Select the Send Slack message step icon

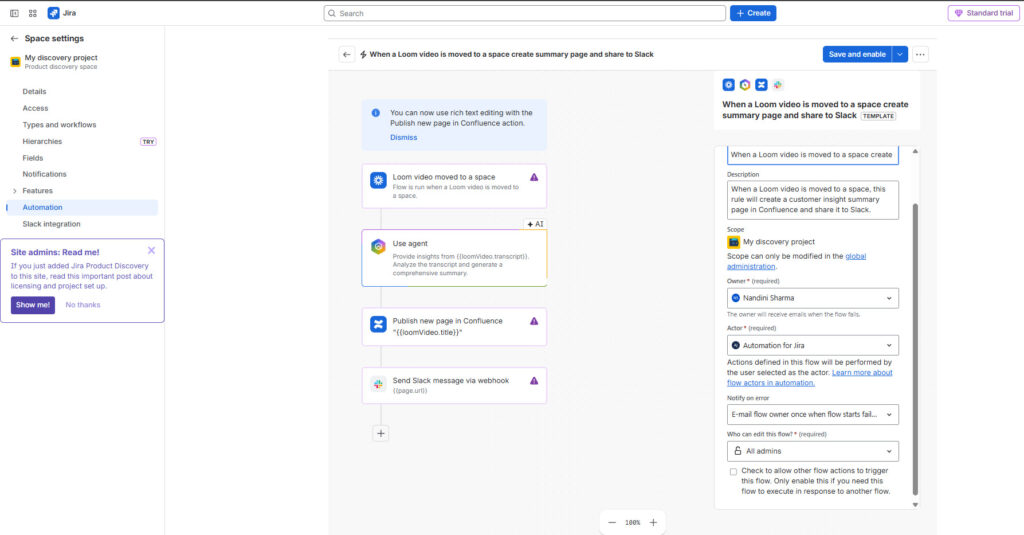tap(378, 384)
